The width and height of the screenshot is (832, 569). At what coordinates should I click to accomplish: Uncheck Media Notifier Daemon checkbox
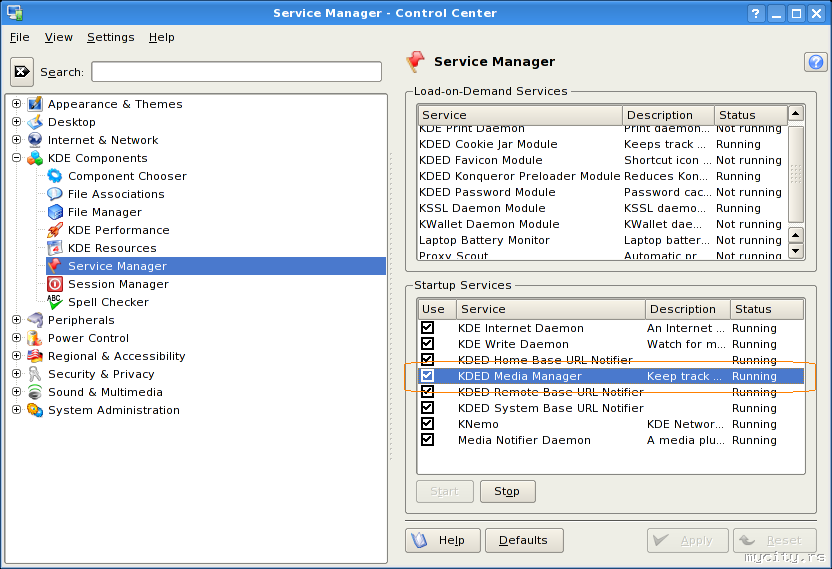point(428,439)
